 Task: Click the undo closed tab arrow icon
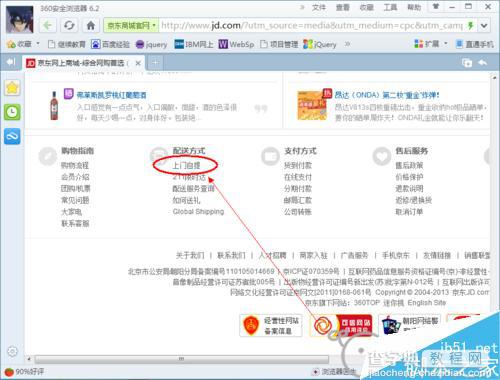click(482, 62)
